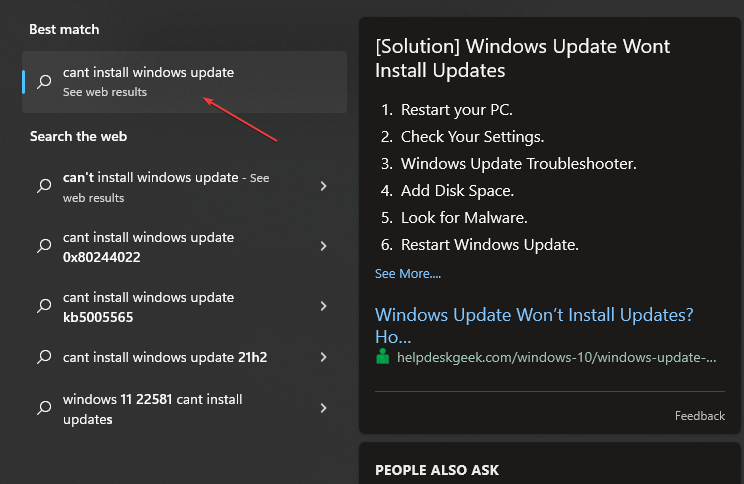Click '[Solution] Windows Update Wont Install Updates' heading
Viewport: 744px width, 484px height.
pos(522,58)
